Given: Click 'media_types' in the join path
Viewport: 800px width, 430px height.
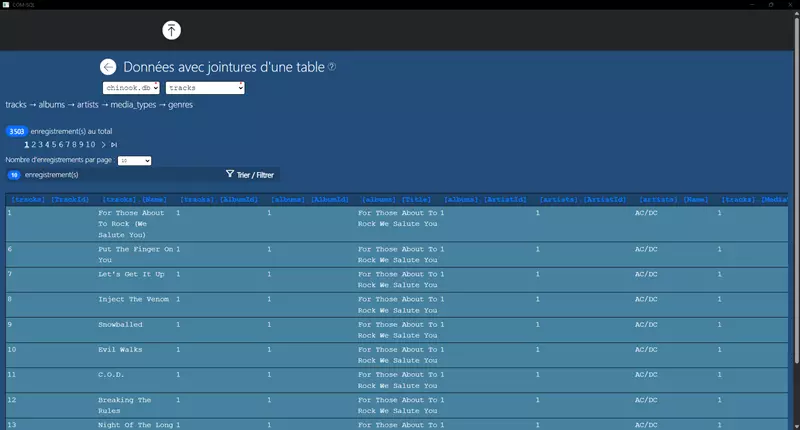Looking at the screenshot, I should click(x=133, y=105).
